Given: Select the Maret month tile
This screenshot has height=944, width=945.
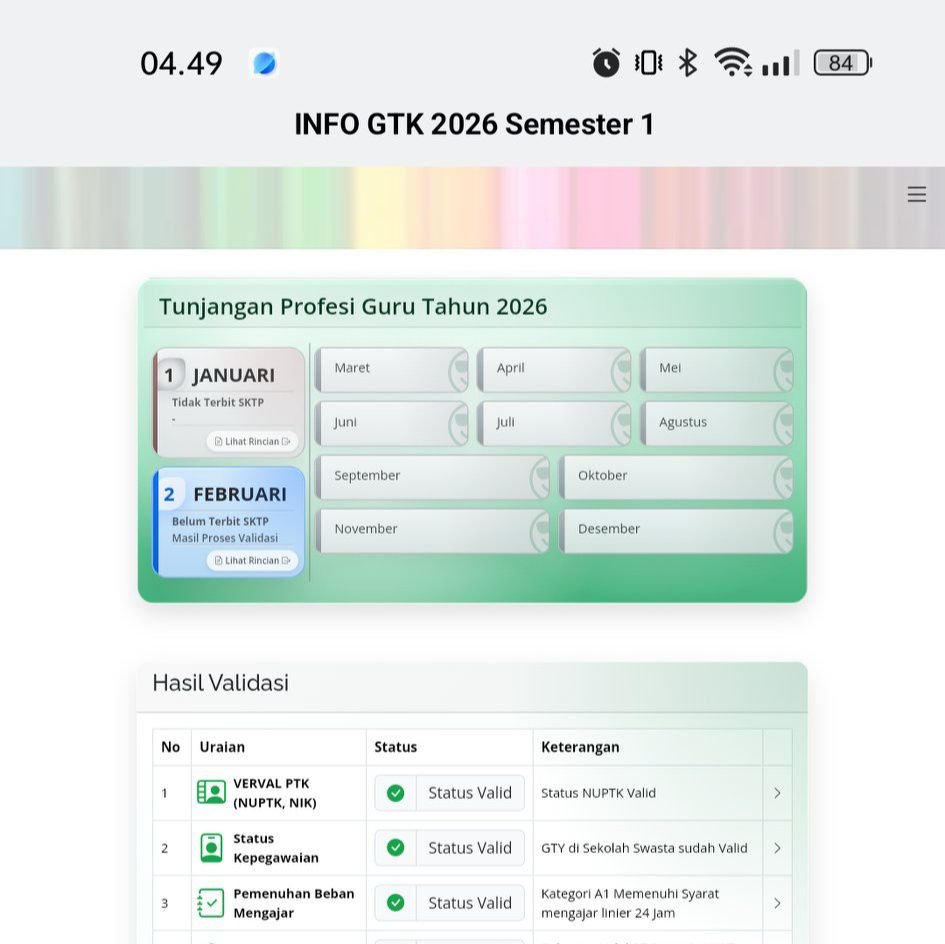Looking at the screenshot, I should coord(392,369).
